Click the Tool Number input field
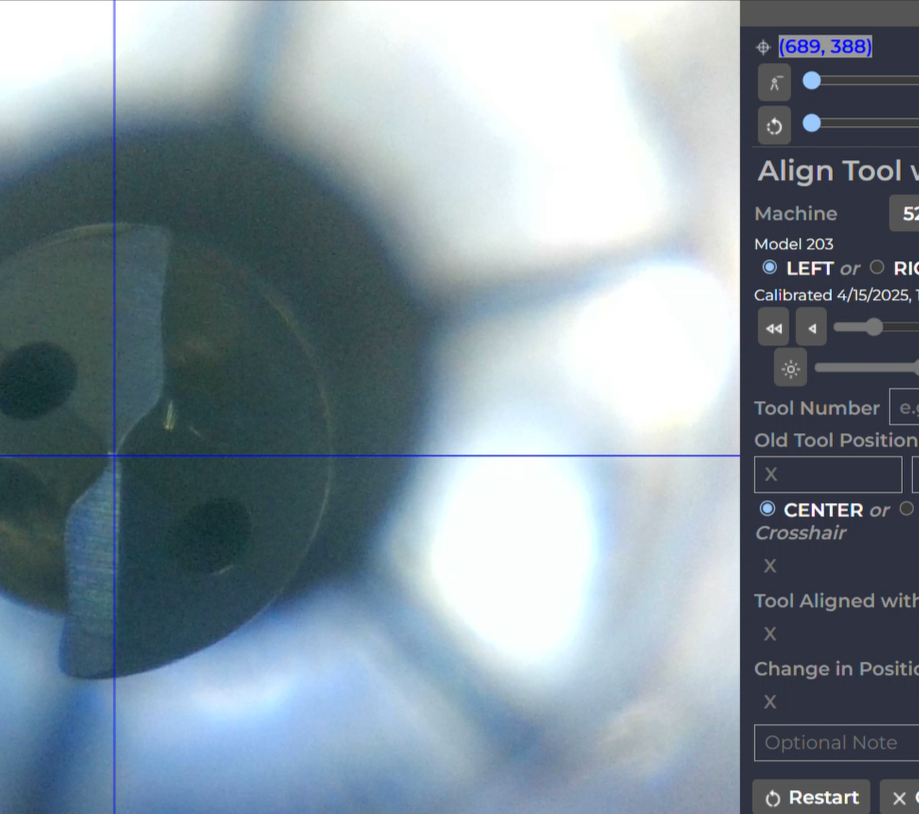 point(904,408)
